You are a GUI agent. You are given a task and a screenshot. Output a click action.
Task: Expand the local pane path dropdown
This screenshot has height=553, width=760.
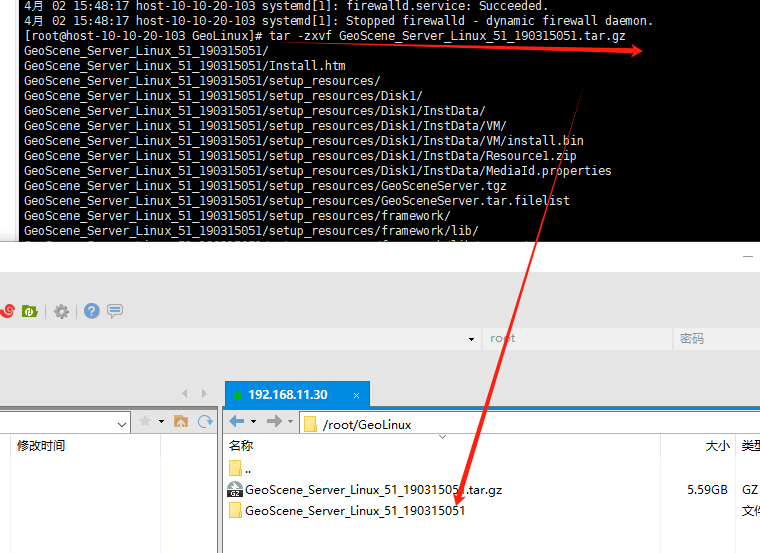coord(122,425)
